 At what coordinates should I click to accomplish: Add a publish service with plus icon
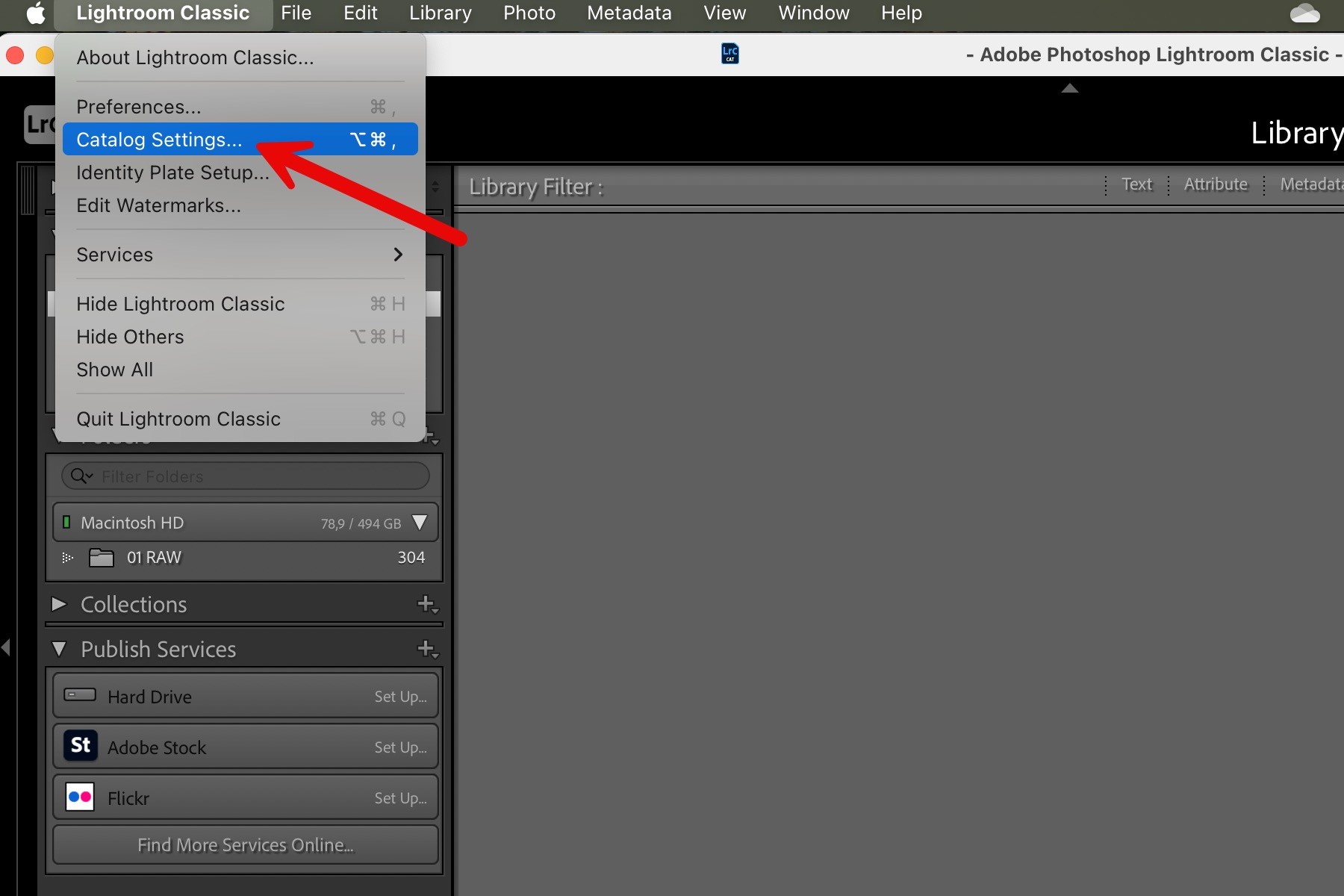click(x=427, y=649)
